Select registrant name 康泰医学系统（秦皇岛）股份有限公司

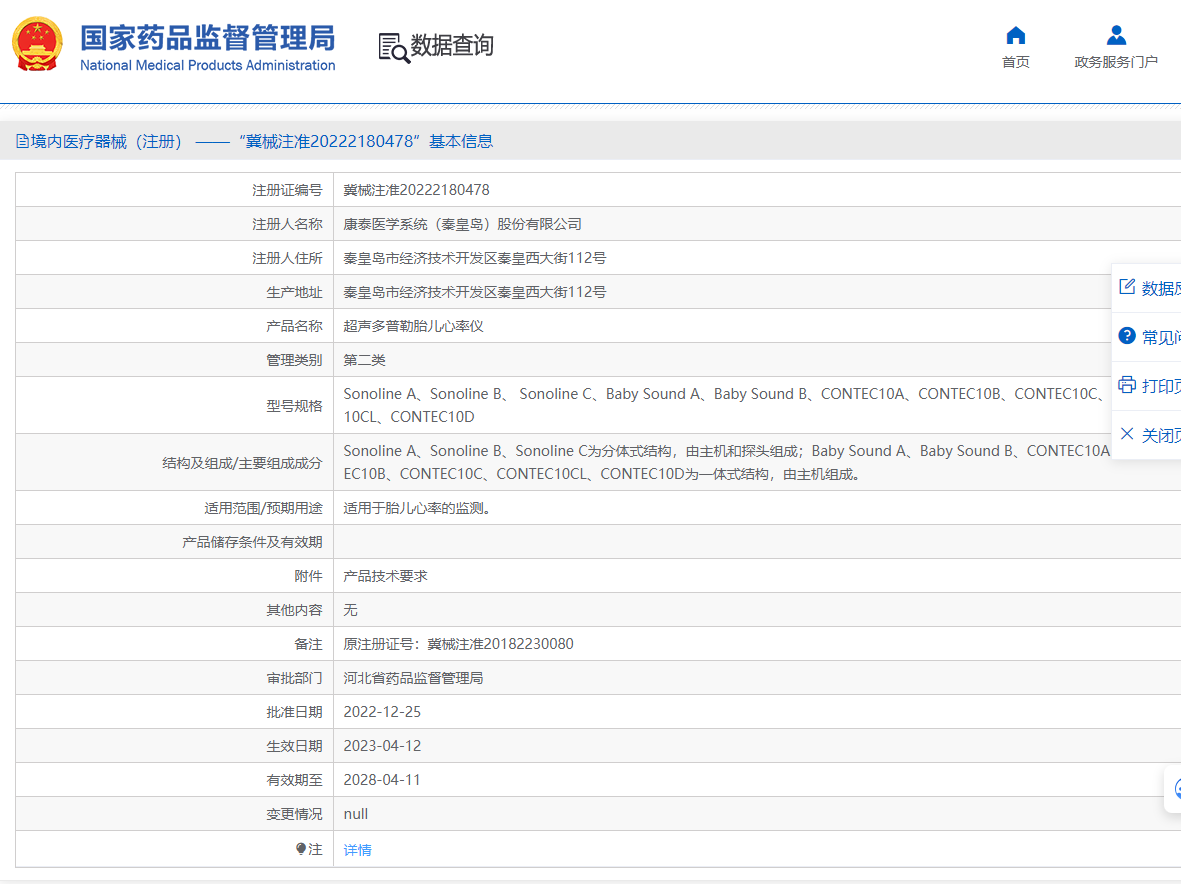click(462, 224)
